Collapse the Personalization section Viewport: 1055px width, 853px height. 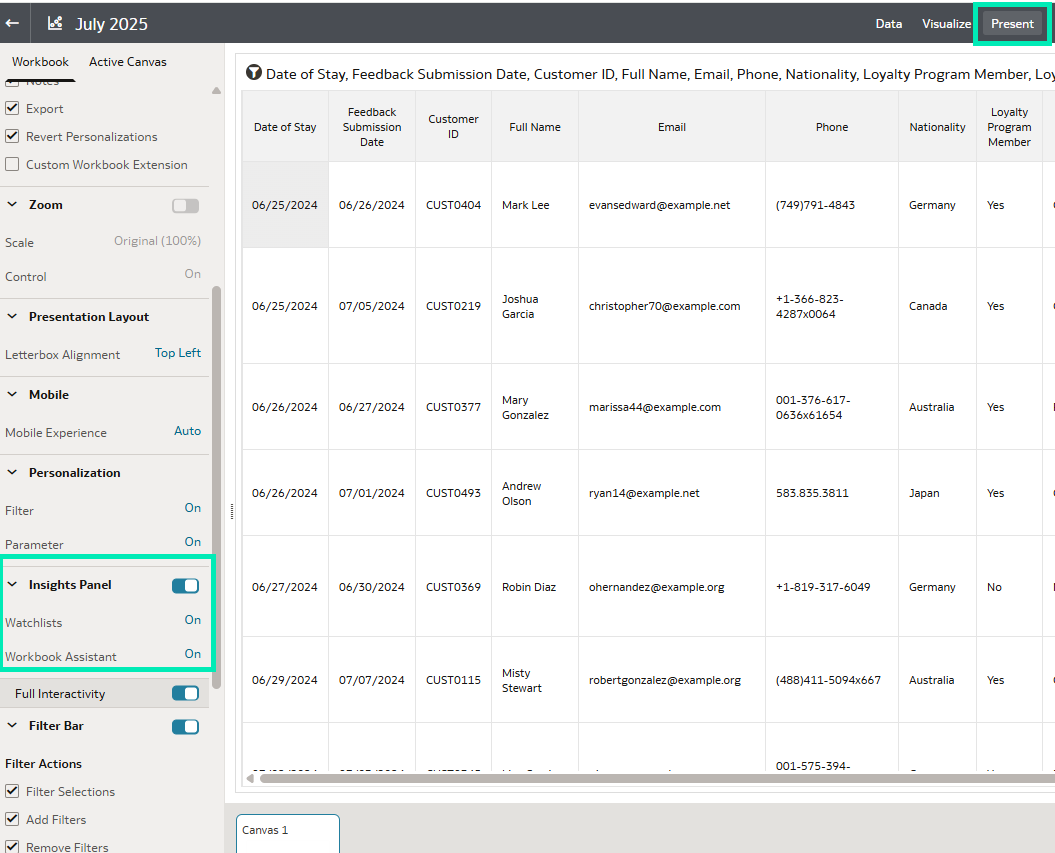point(13,473)
